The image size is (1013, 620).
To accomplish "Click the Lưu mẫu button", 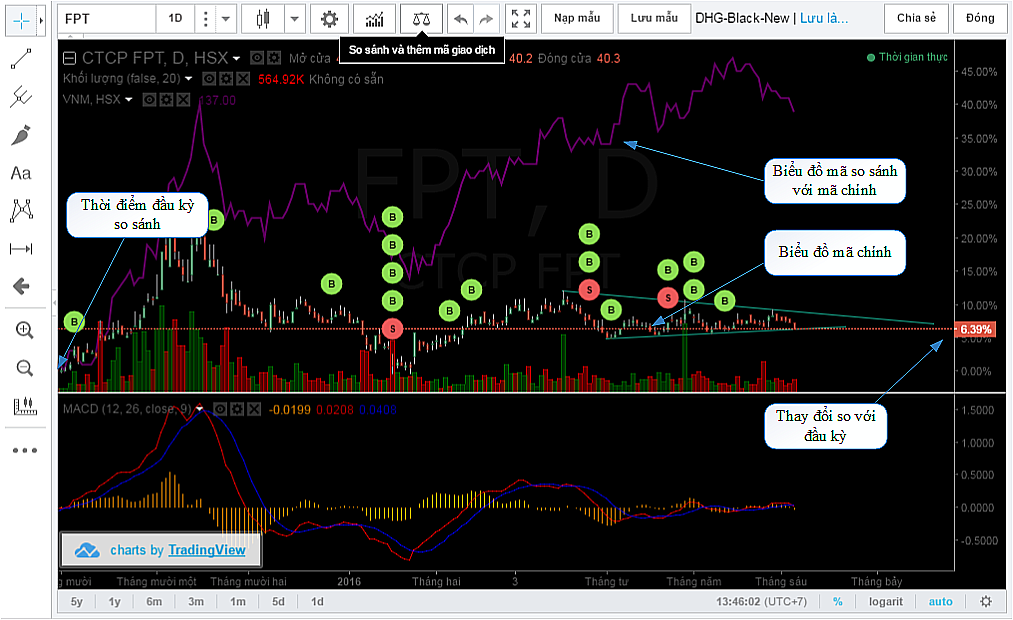I will point(654,18).
